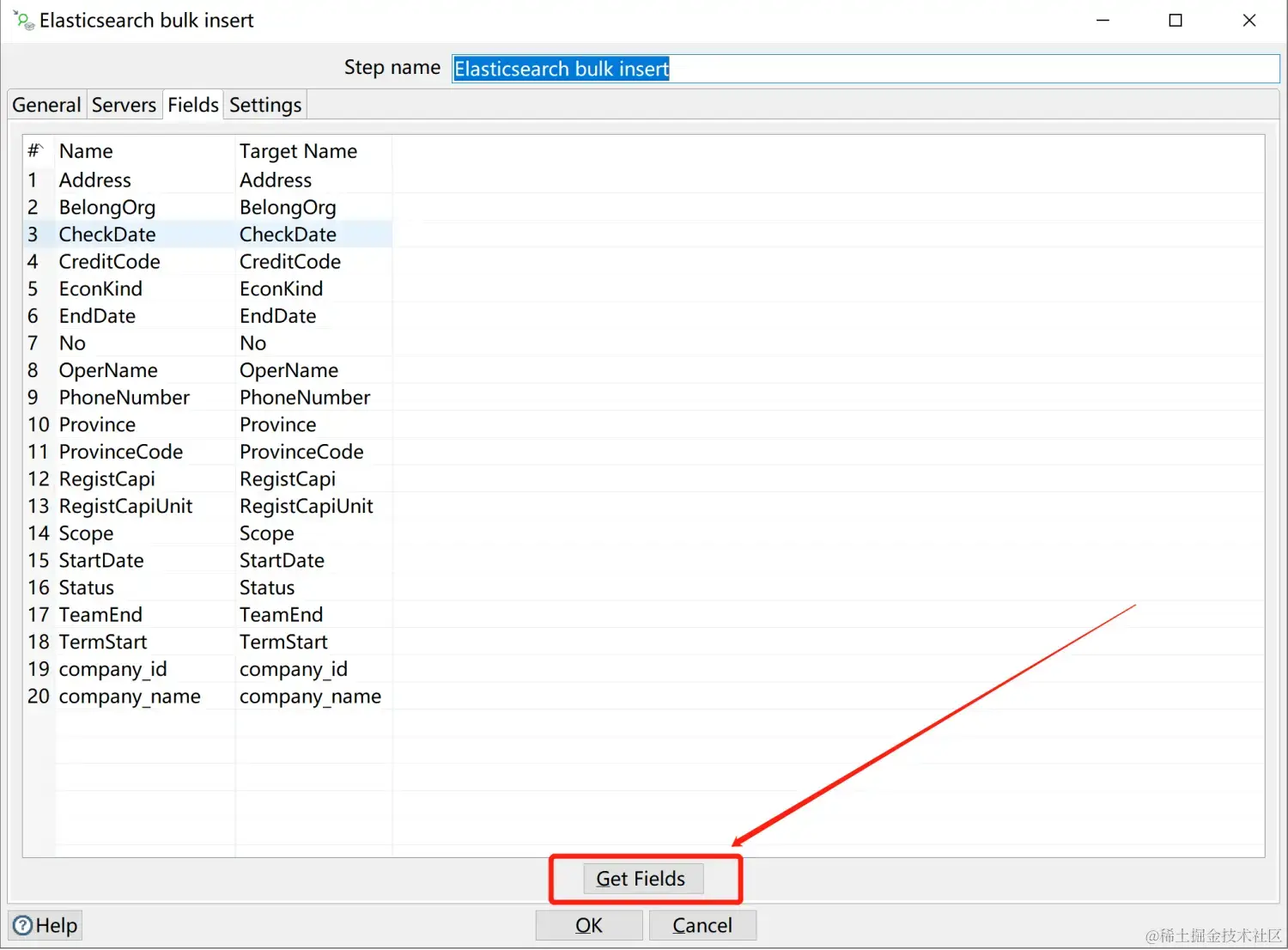This screenshot has height=950, width=1288.
Task: Select BelongOrg in the Name column
Action: click(x=145, y=208)
